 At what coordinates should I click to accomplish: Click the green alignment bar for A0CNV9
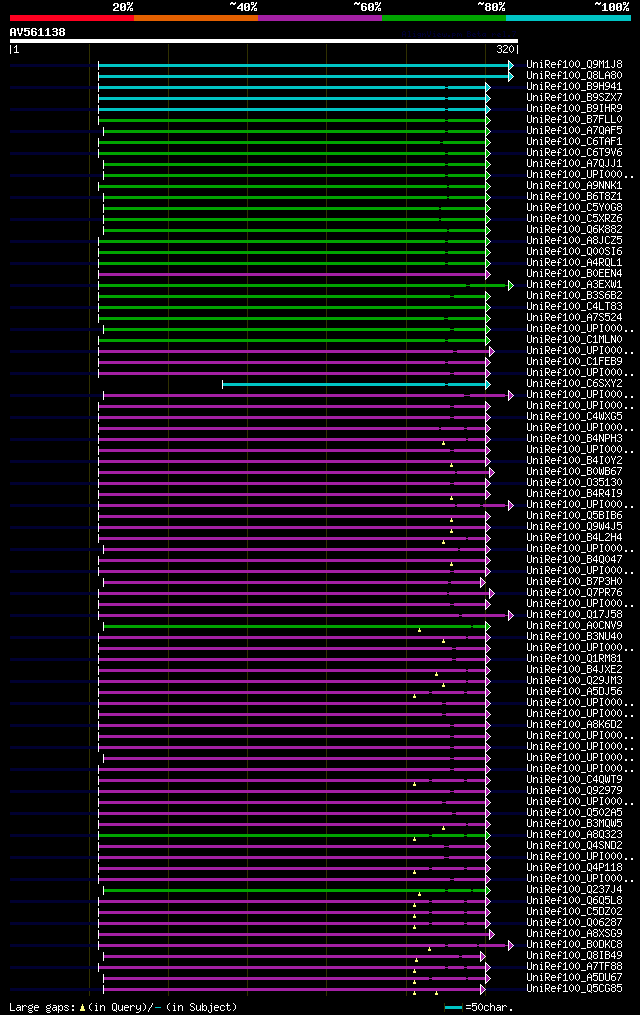[297, 627]
